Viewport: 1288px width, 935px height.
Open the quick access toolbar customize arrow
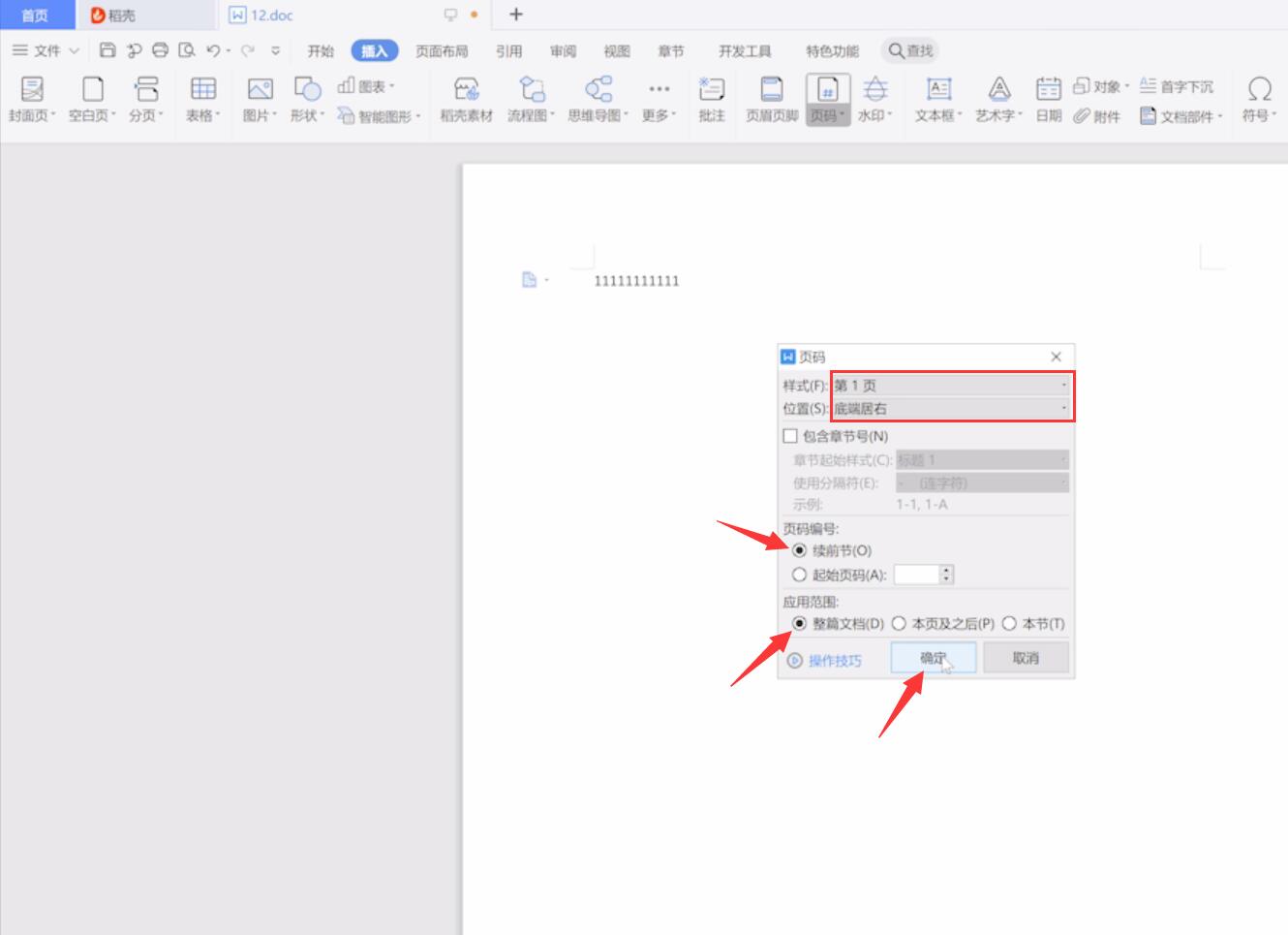pyautogui.click(x=275, y=50)
